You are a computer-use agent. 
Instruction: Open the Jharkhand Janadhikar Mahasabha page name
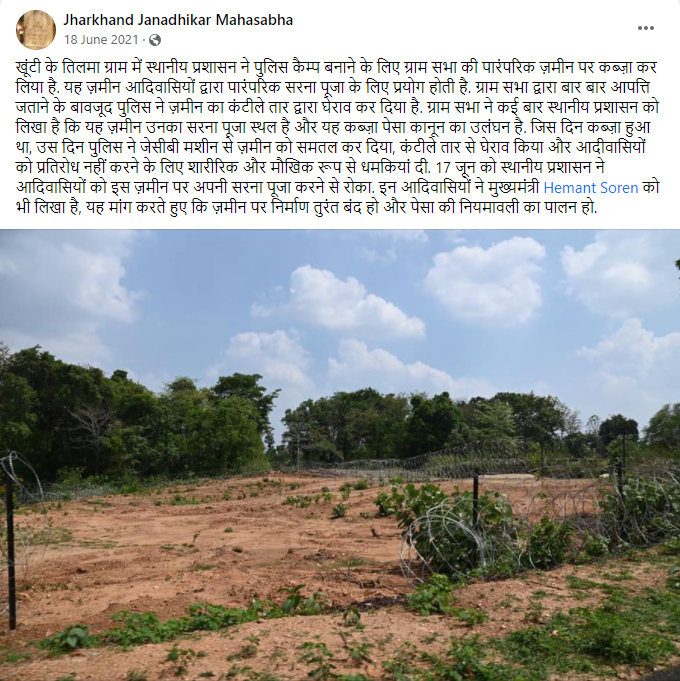[178, 20]
